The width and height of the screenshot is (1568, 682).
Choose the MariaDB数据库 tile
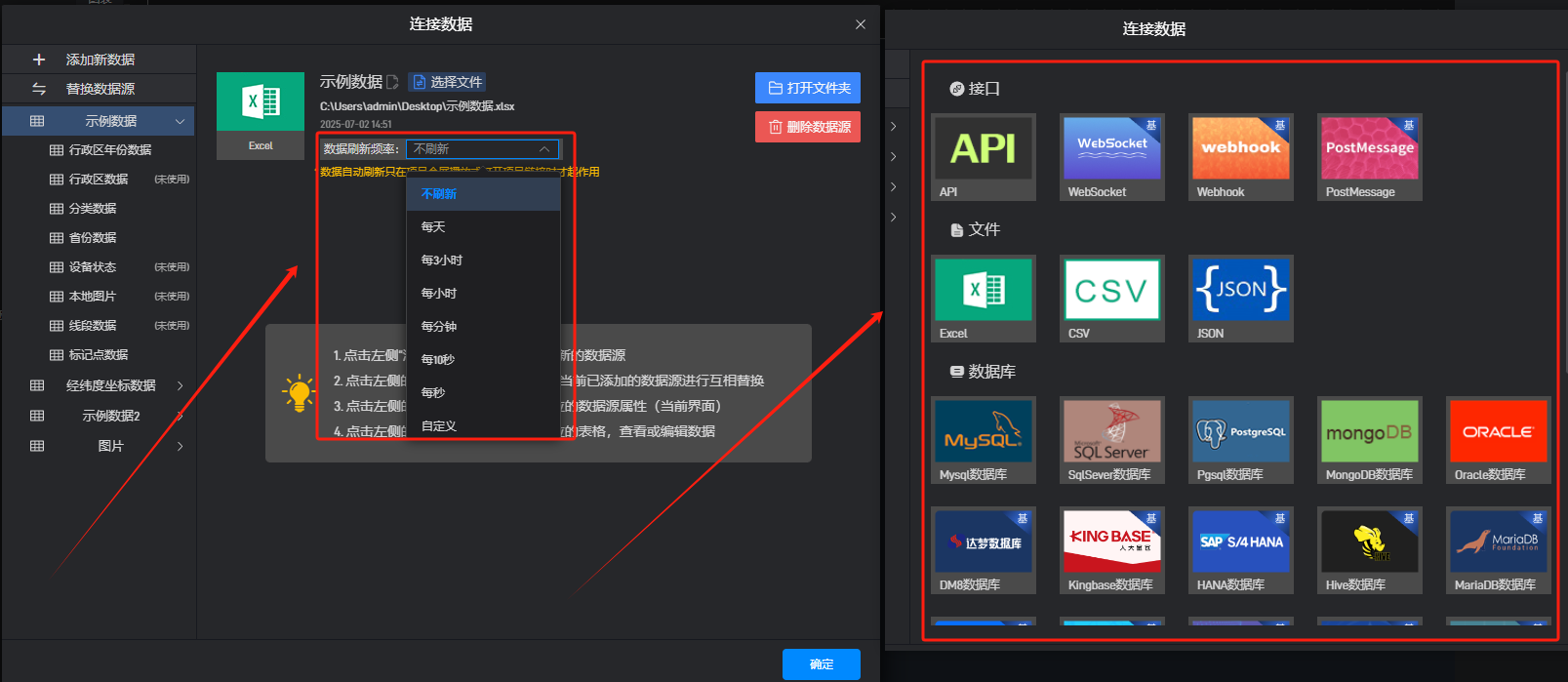pyautogui.click(x=1499, y=550)
